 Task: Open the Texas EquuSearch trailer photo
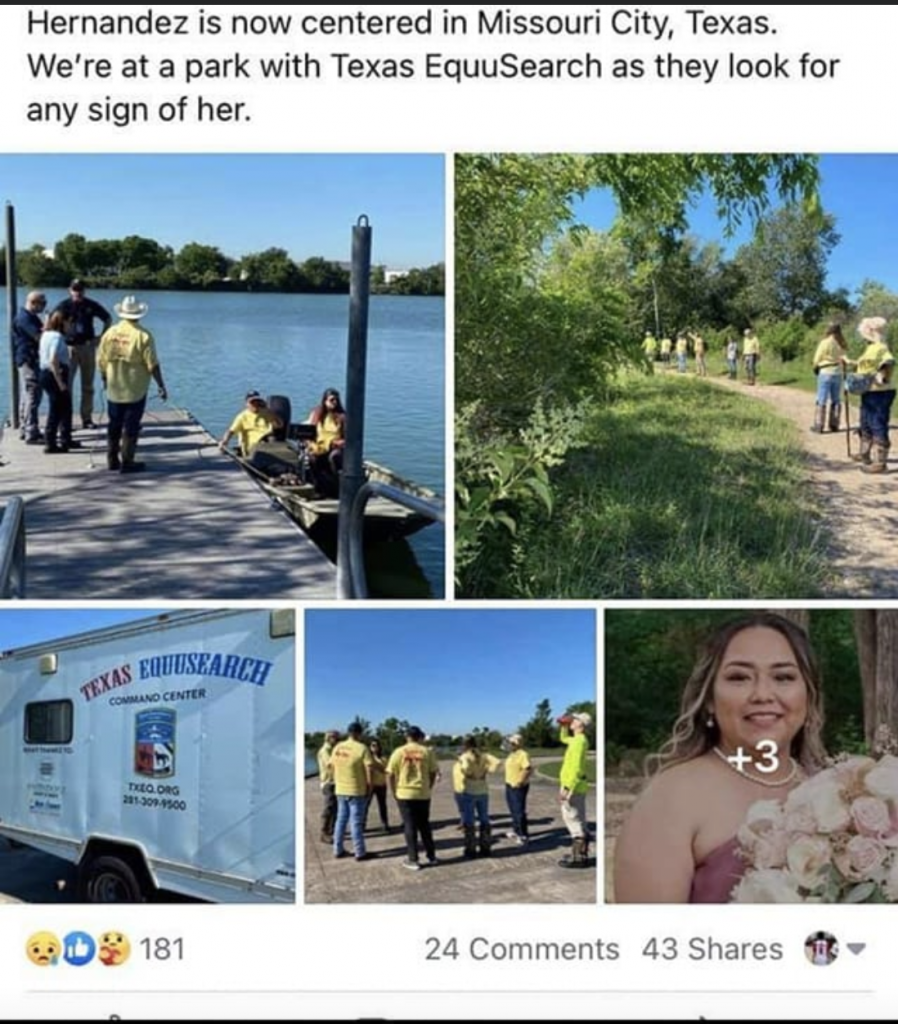(x=147, y=756)
